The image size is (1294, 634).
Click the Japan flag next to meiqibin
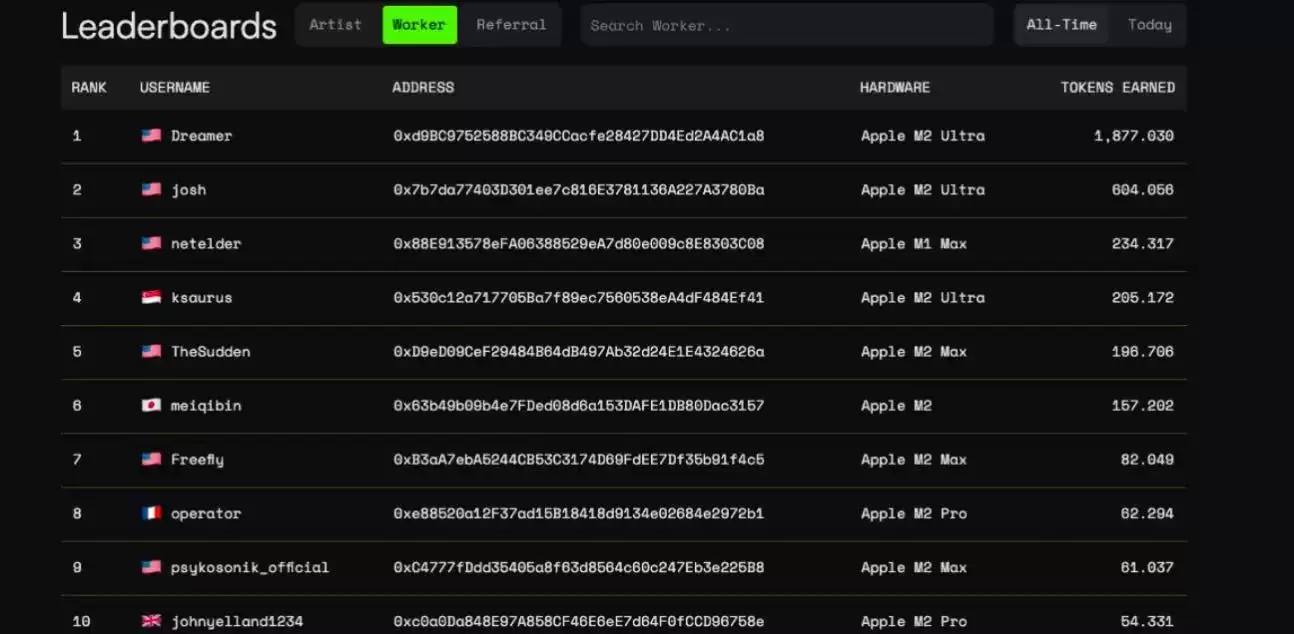(151, 406)
